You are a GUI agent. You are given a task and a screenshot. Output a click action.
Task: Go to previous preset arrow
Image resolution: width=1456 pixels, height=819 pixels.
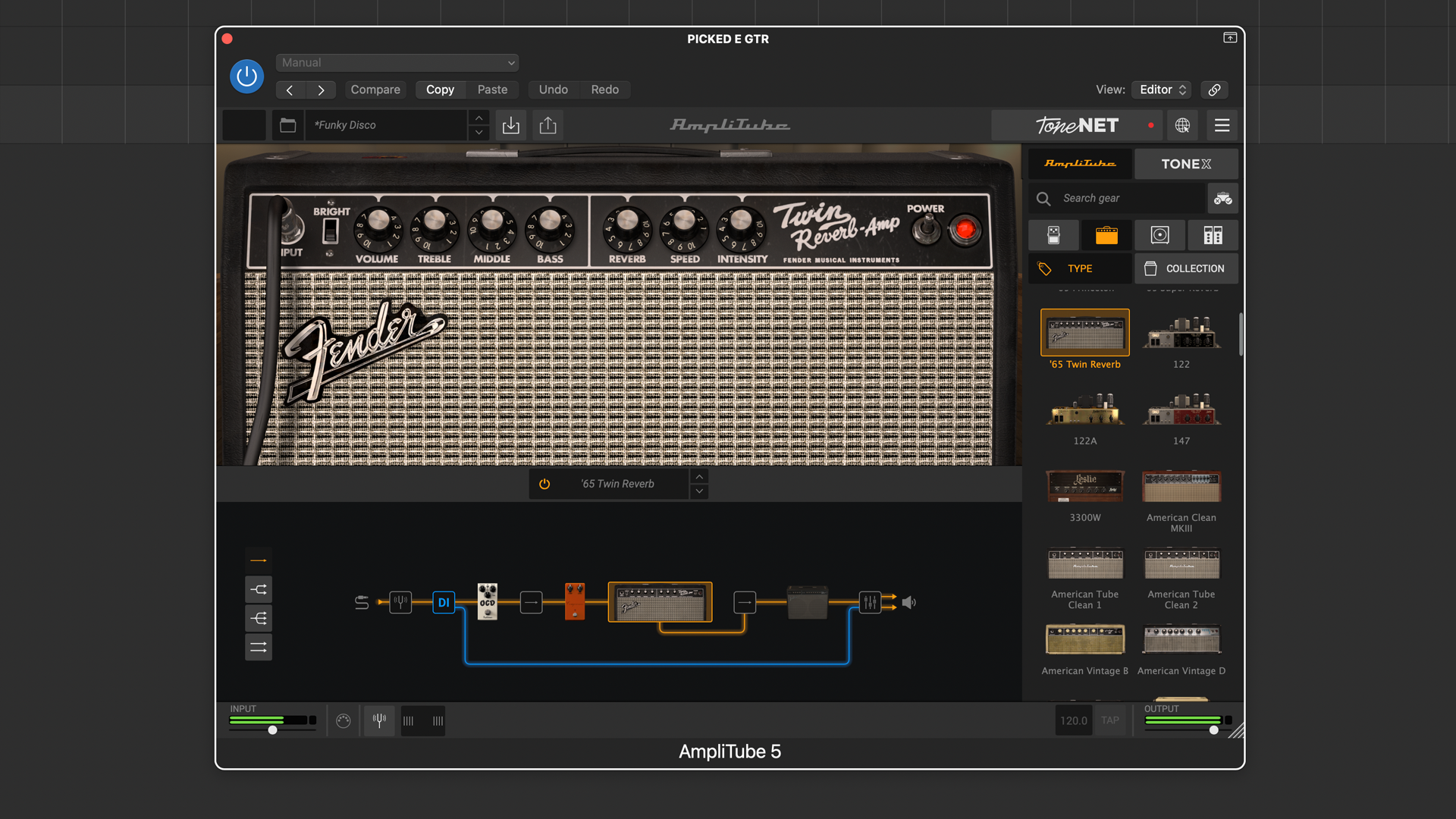pyautogui.click(x=290, y=90)
